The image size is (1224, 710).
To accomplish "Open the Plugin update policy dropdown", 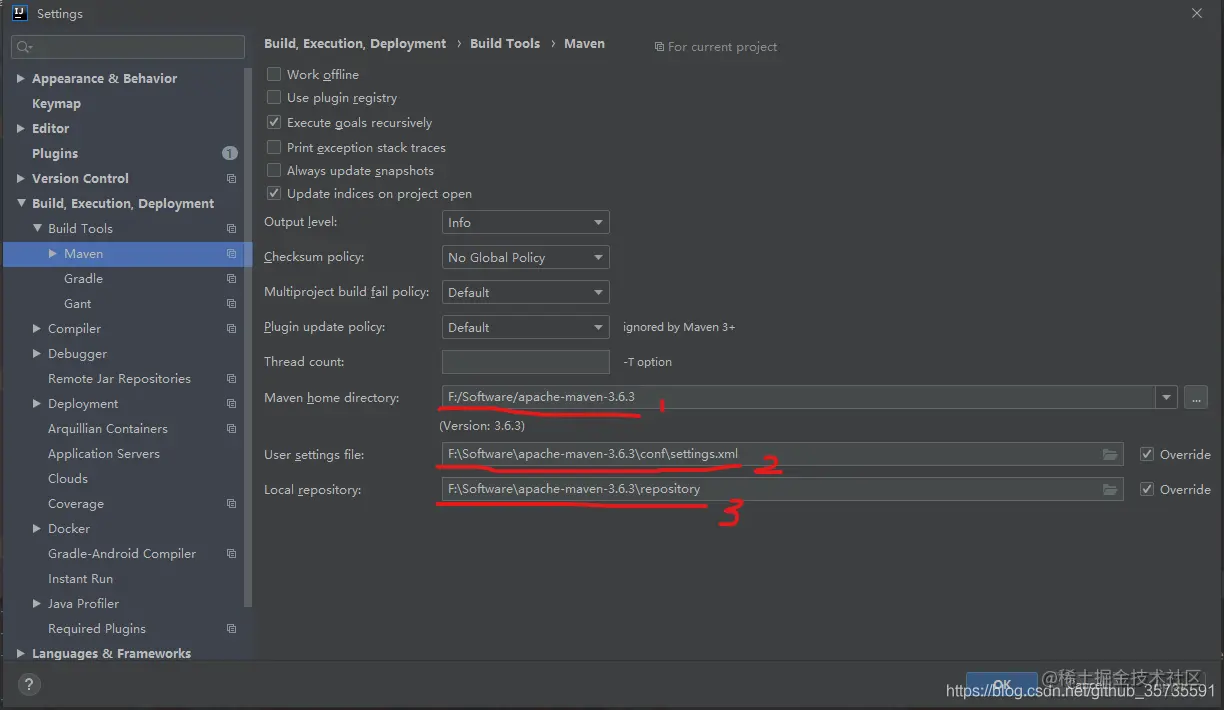I will click(x=526, y=328).
